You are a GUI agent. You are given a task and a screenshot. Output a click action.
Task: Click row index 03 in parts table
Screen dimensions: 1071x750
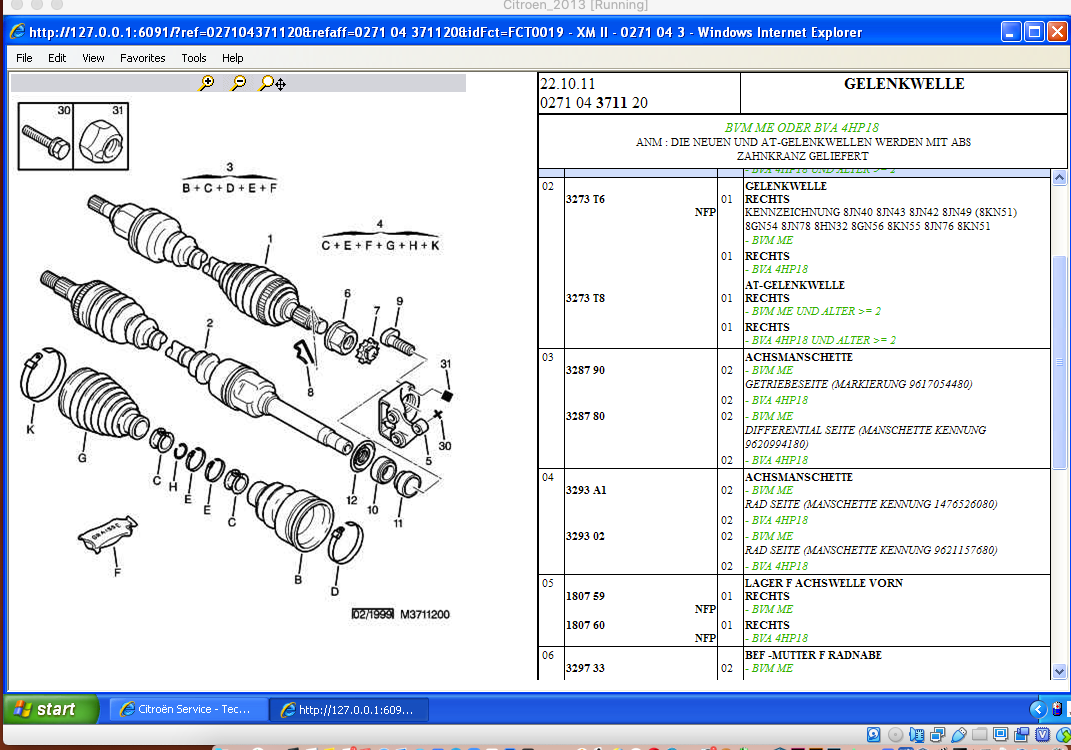[548, 357]
